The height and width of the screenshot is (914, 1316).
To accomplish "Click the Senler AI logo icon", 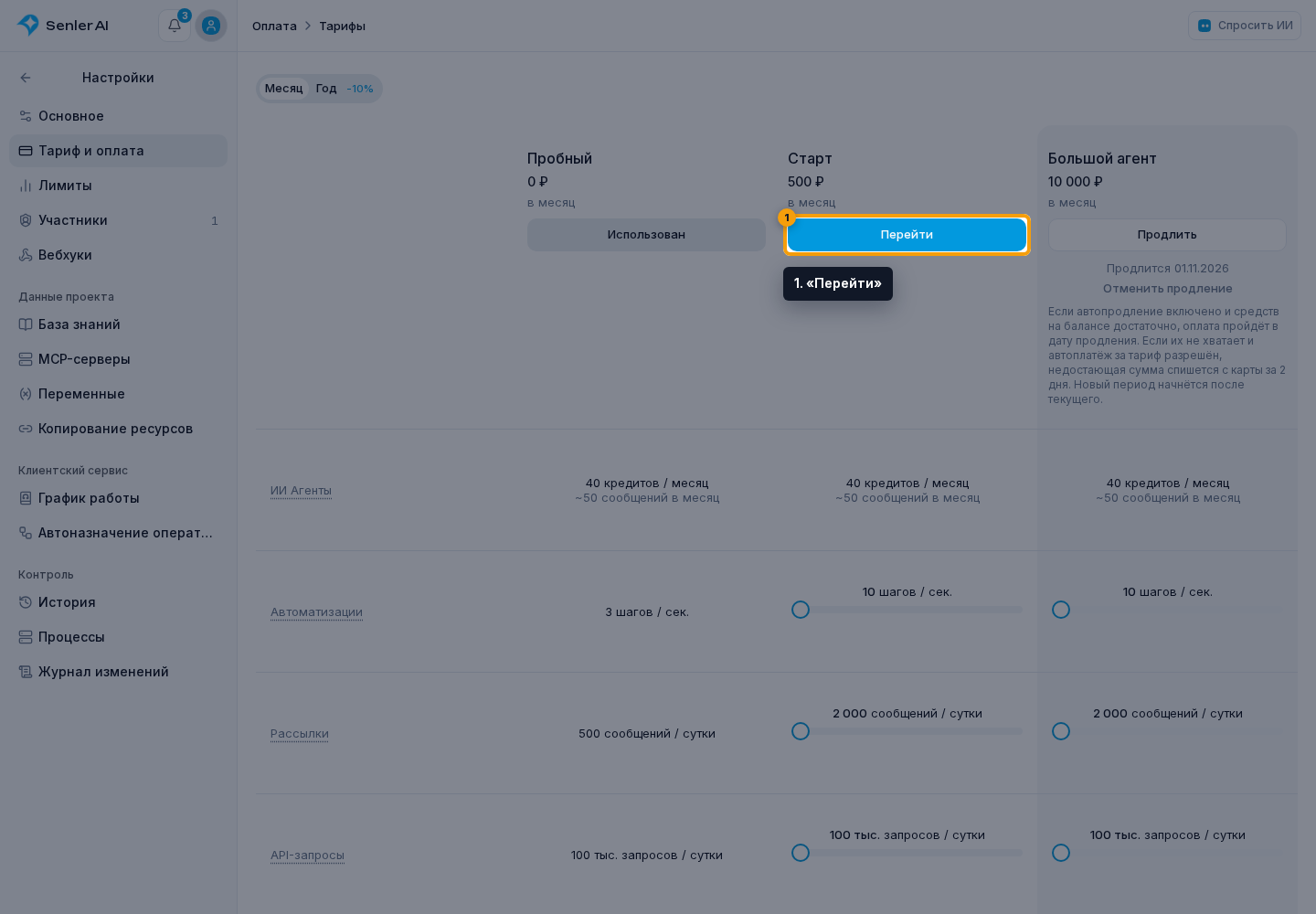I will point(28,25).
